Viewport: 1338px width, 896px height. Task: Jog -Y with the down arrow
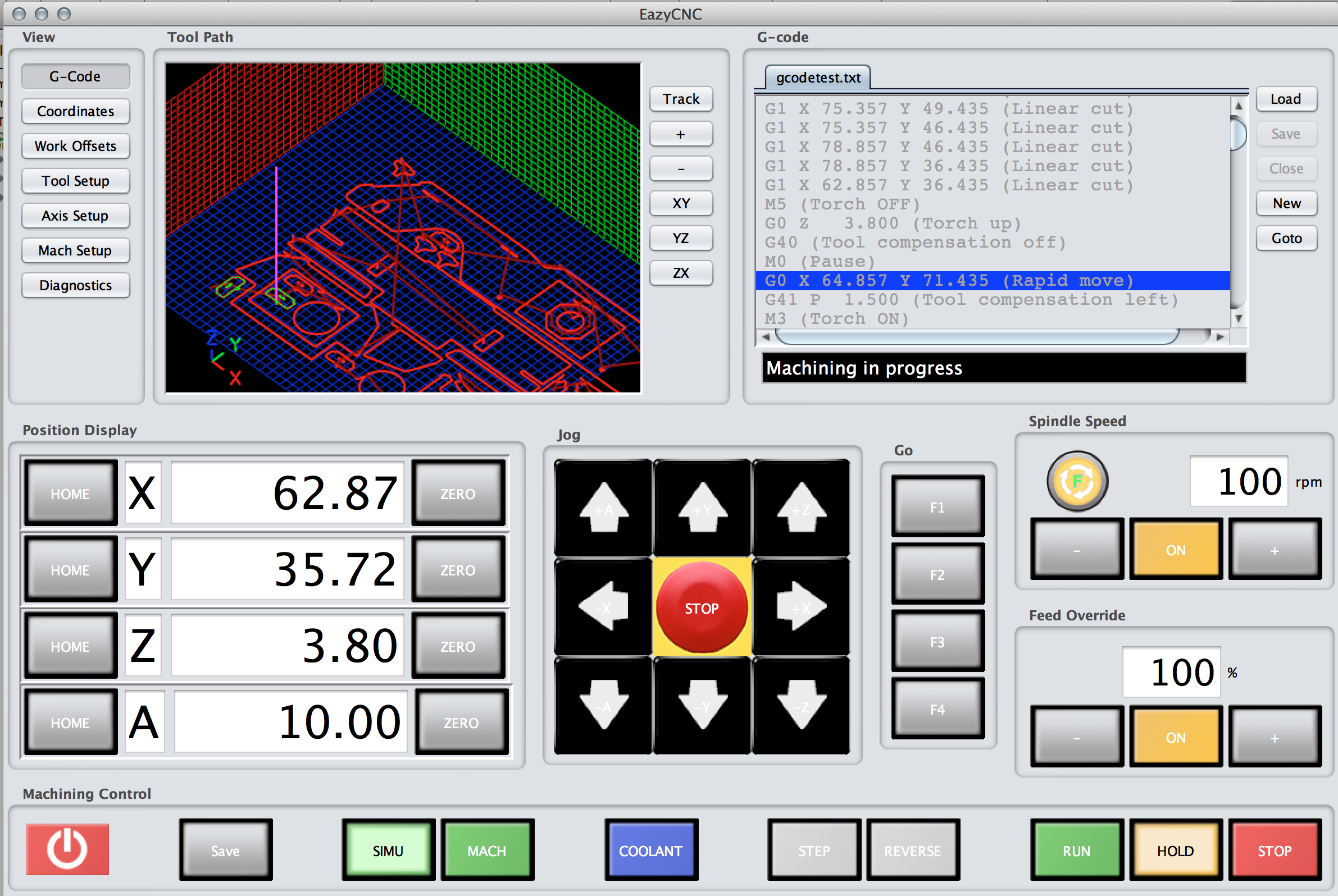[x=702, y=706]
